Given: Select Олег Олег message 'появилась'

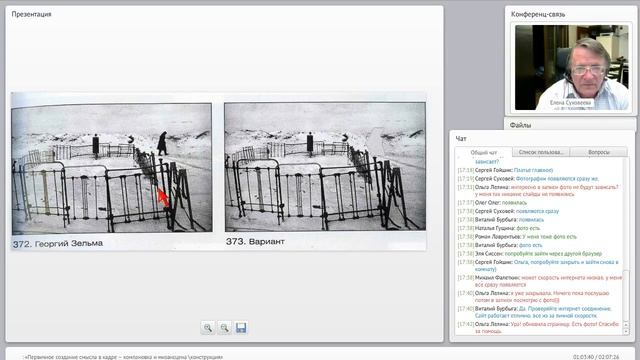Looking at the screenshot, I should [x=492, y=202].
